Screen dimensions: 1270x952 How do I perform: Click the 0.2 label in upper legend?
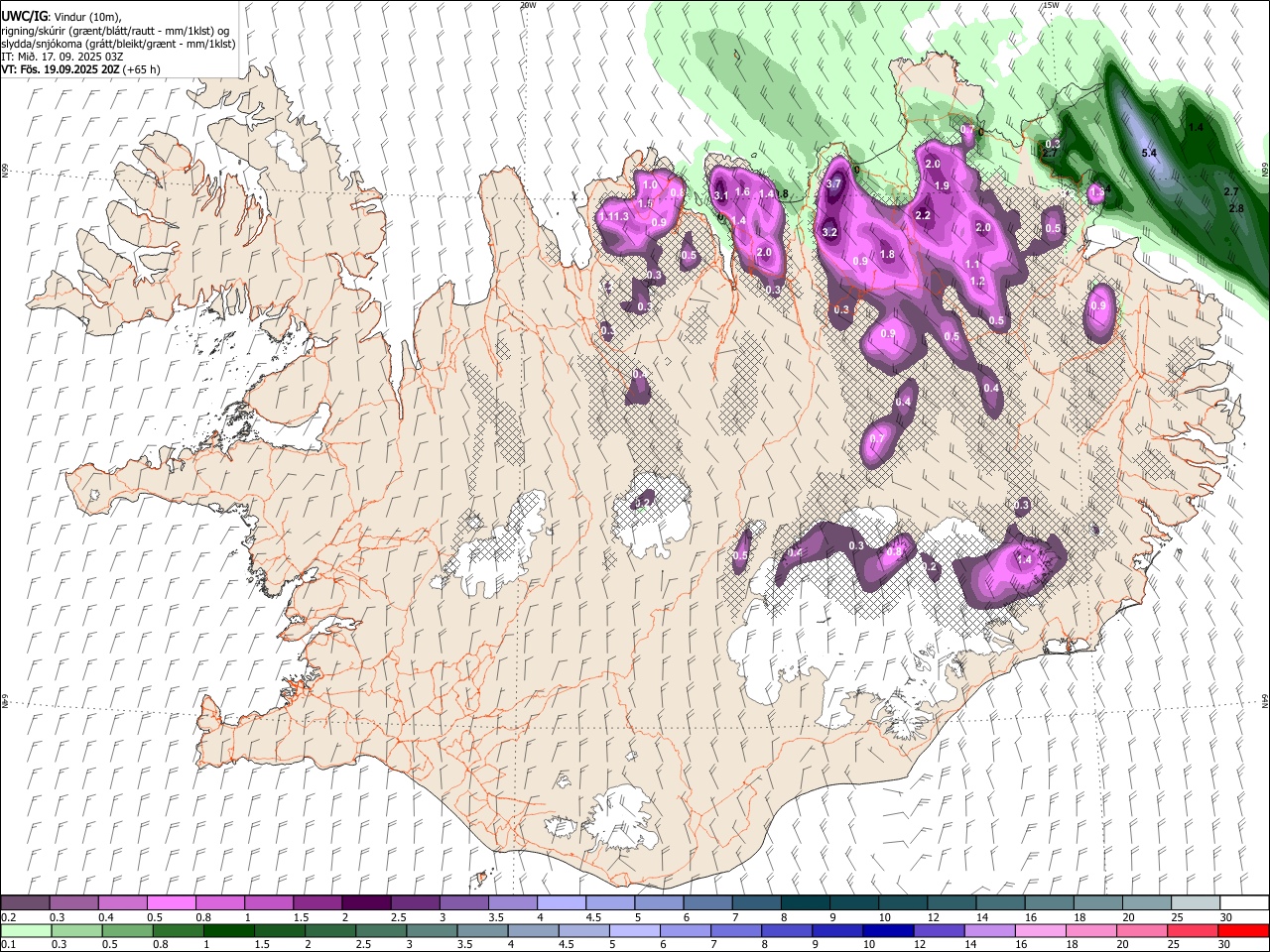coord(8,916)
